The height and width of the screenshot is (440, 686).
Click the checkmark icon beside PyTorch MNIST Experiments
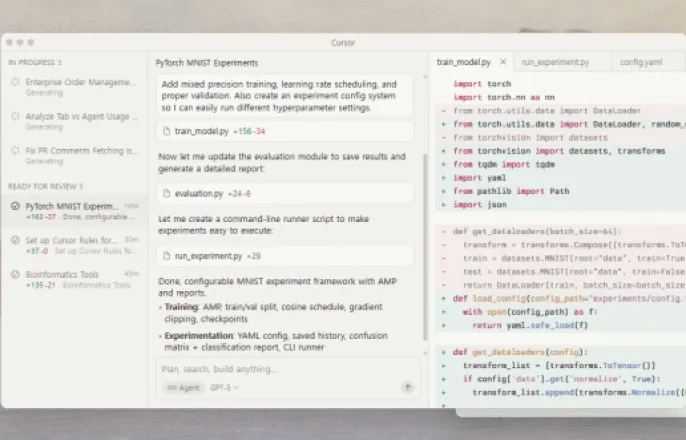[x=15, y=206]
